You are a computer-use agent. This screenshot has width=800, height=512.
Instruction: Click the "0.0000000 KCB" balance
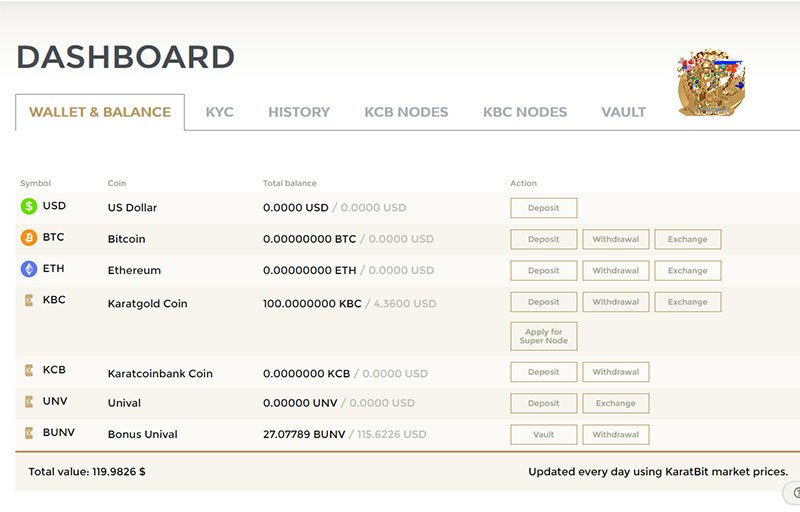(307, 373)
